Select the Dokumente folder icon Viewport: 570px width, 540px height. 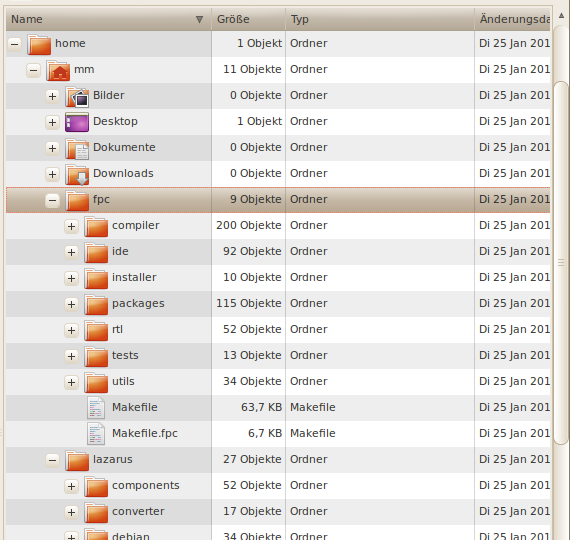coord(77,148)
